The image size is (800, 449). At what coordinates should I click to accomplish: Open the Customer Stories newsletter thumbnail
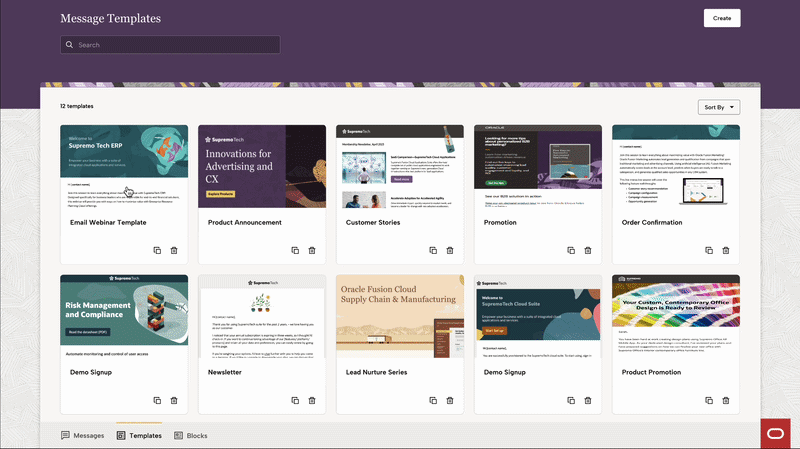[x=400, y=166]
